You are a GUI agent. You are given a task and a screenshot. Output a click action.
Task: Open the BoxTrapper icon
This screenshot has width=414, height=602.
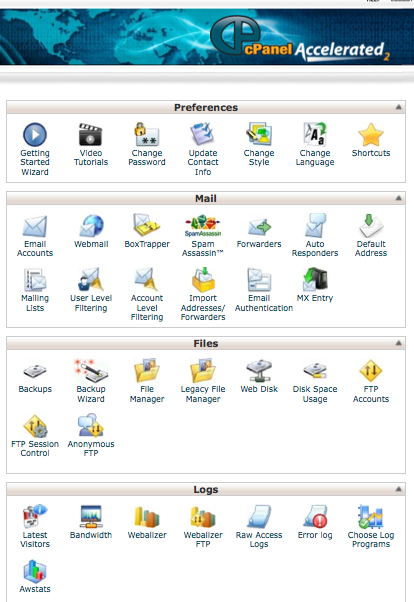coord(147,225)
